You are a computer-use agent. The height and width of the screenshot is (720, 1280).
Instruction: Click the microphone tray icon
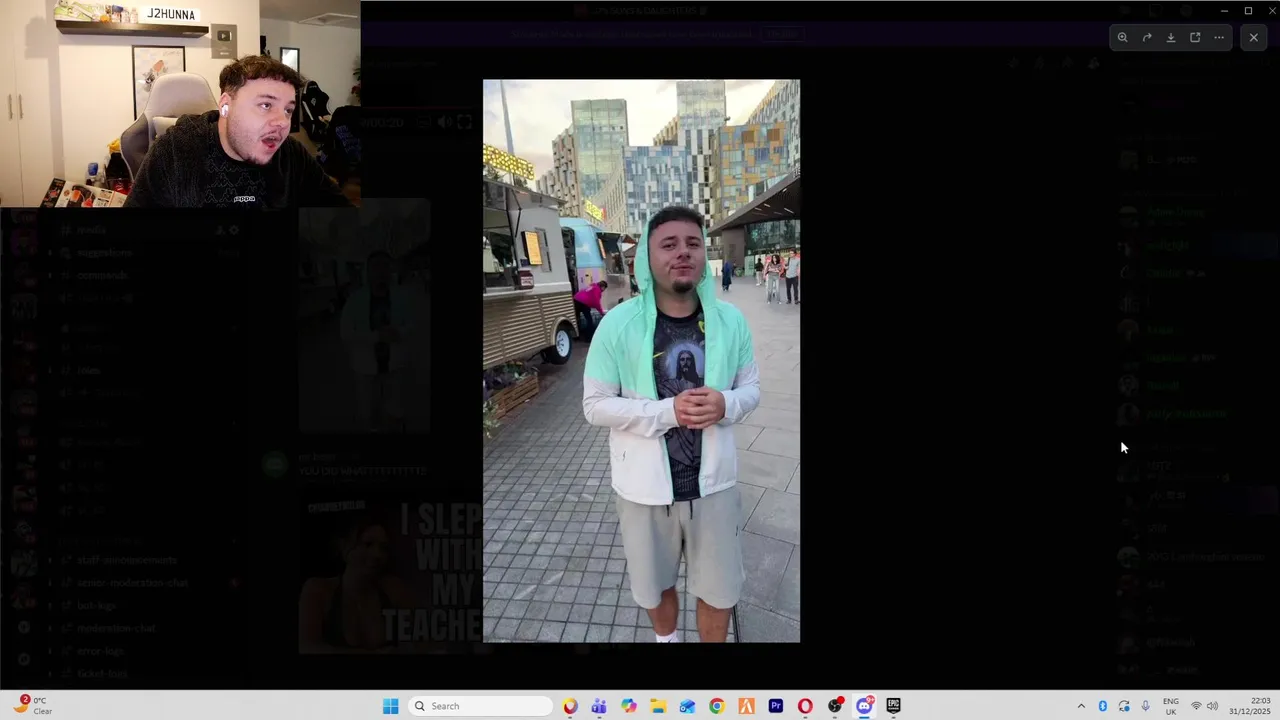[x=1145, y=706]
